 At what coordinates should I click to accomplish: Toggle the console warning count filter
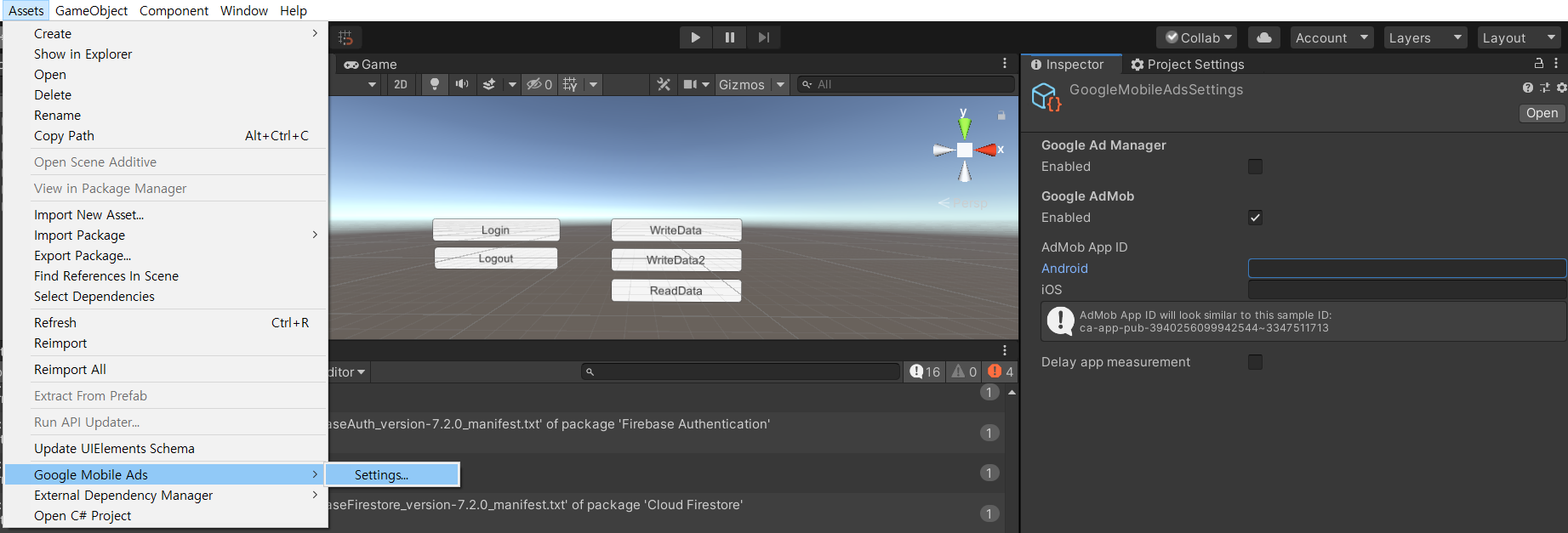(x=964, y=371)
